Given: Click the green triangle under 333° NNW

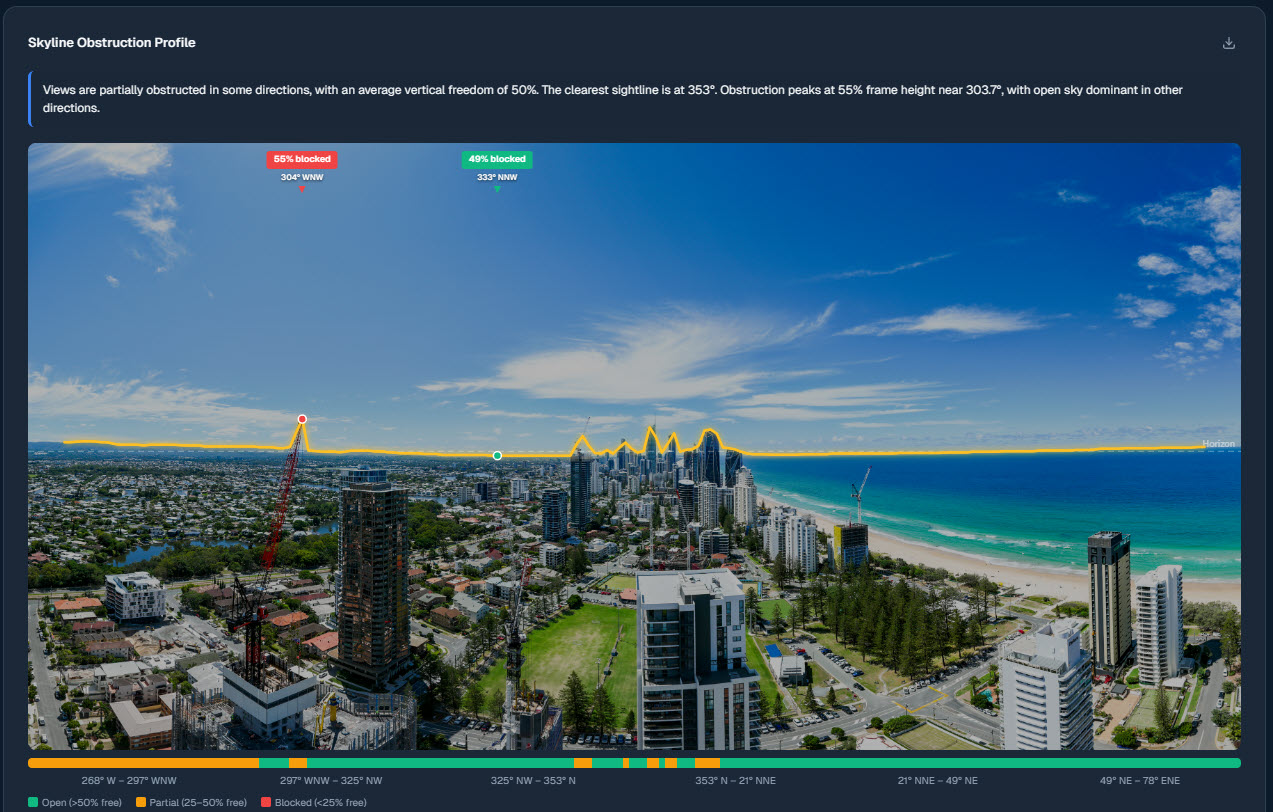Looking at the screenshot, I should tap(497, 188).
